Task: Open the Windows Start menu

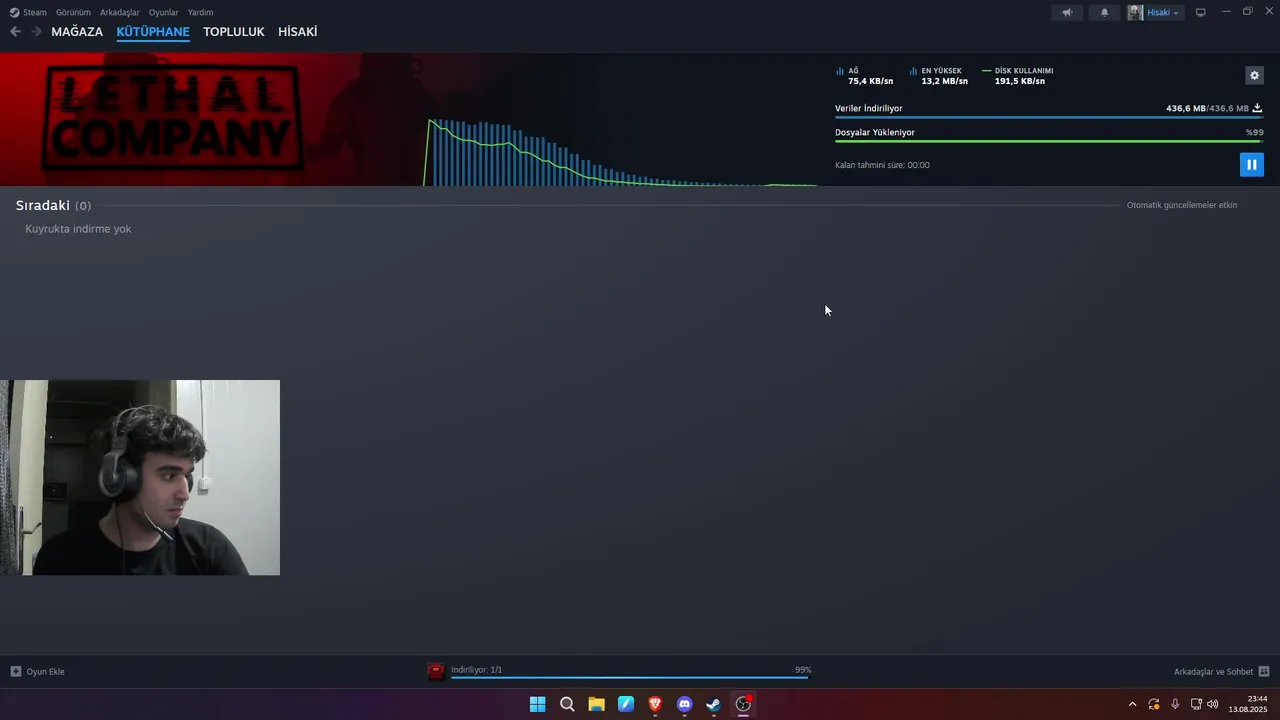Action: pyautogui.click(x=537, y=704)
